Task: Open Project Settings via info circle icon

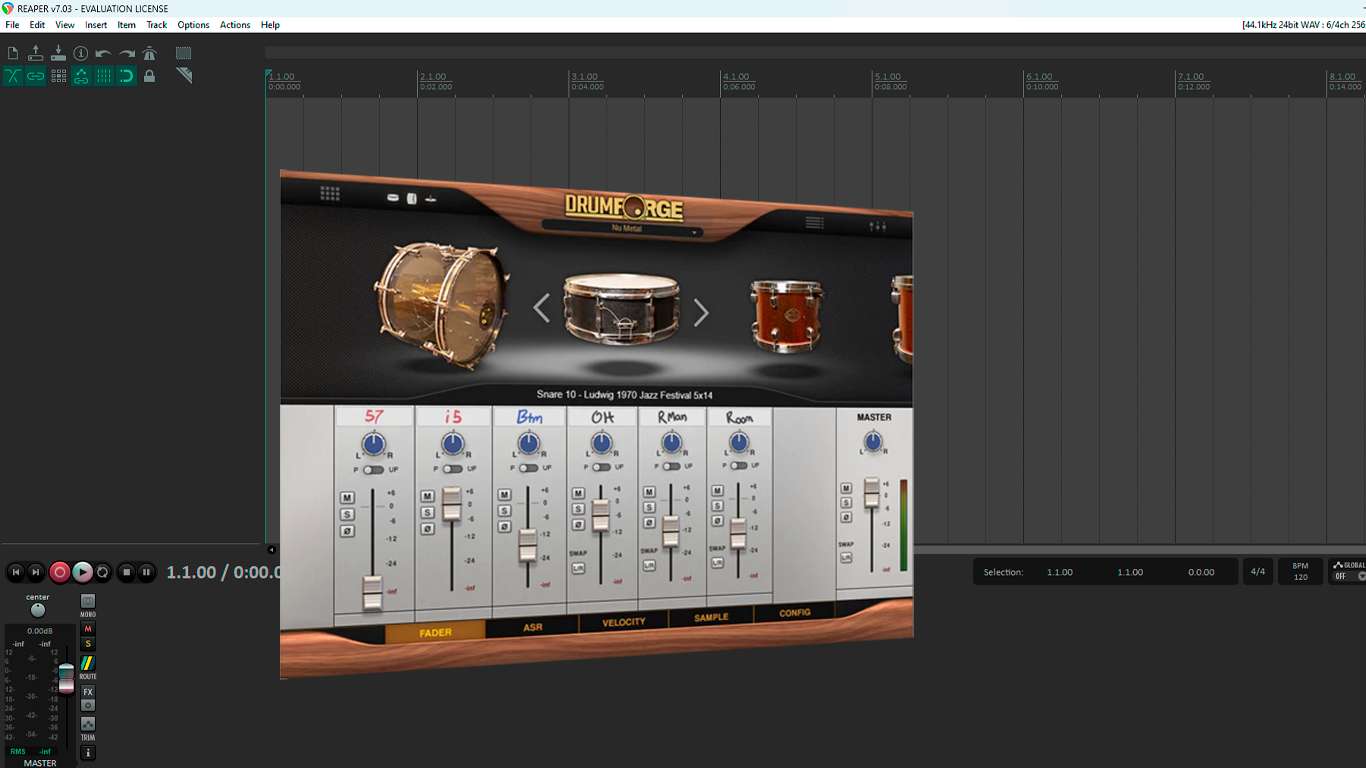Action: coord(81,53)
